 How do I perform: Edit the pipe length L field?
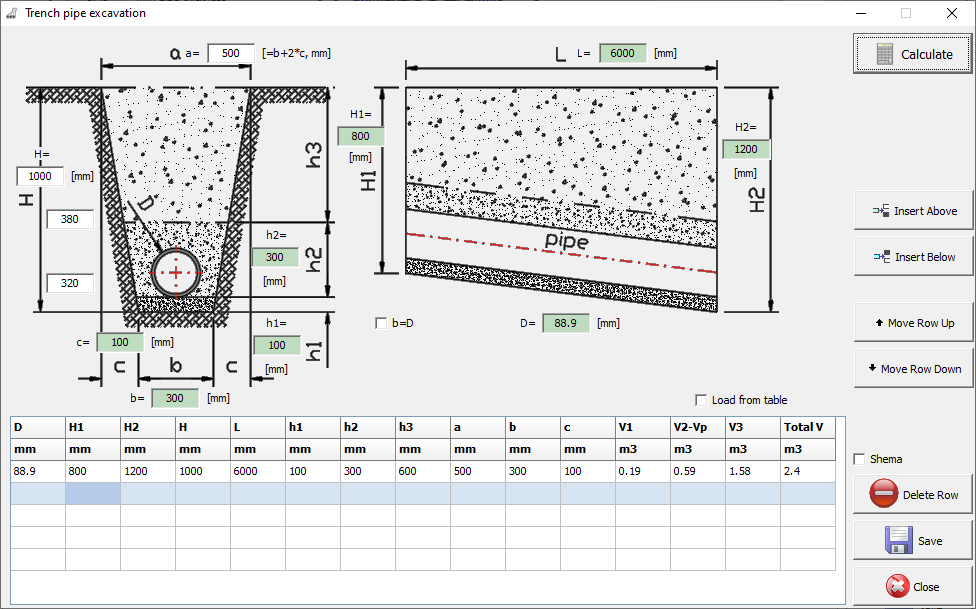[622, 53]
